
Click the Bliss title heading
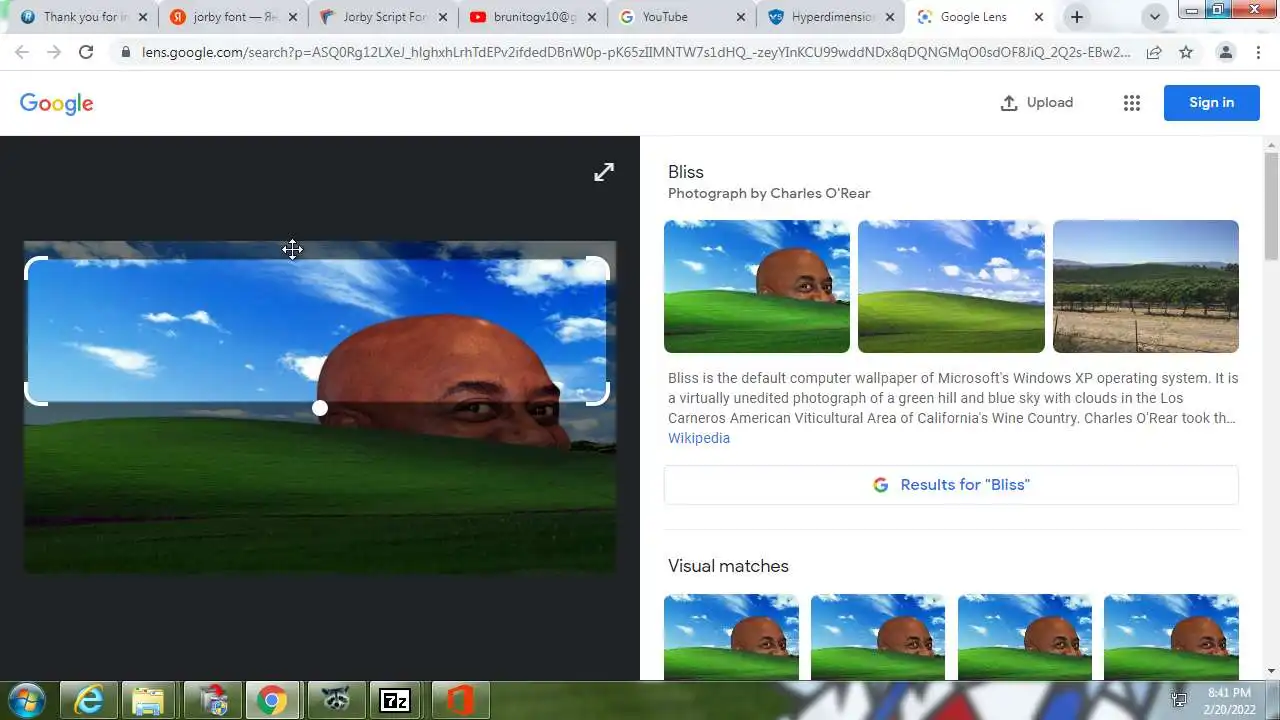tap(686, 172)
